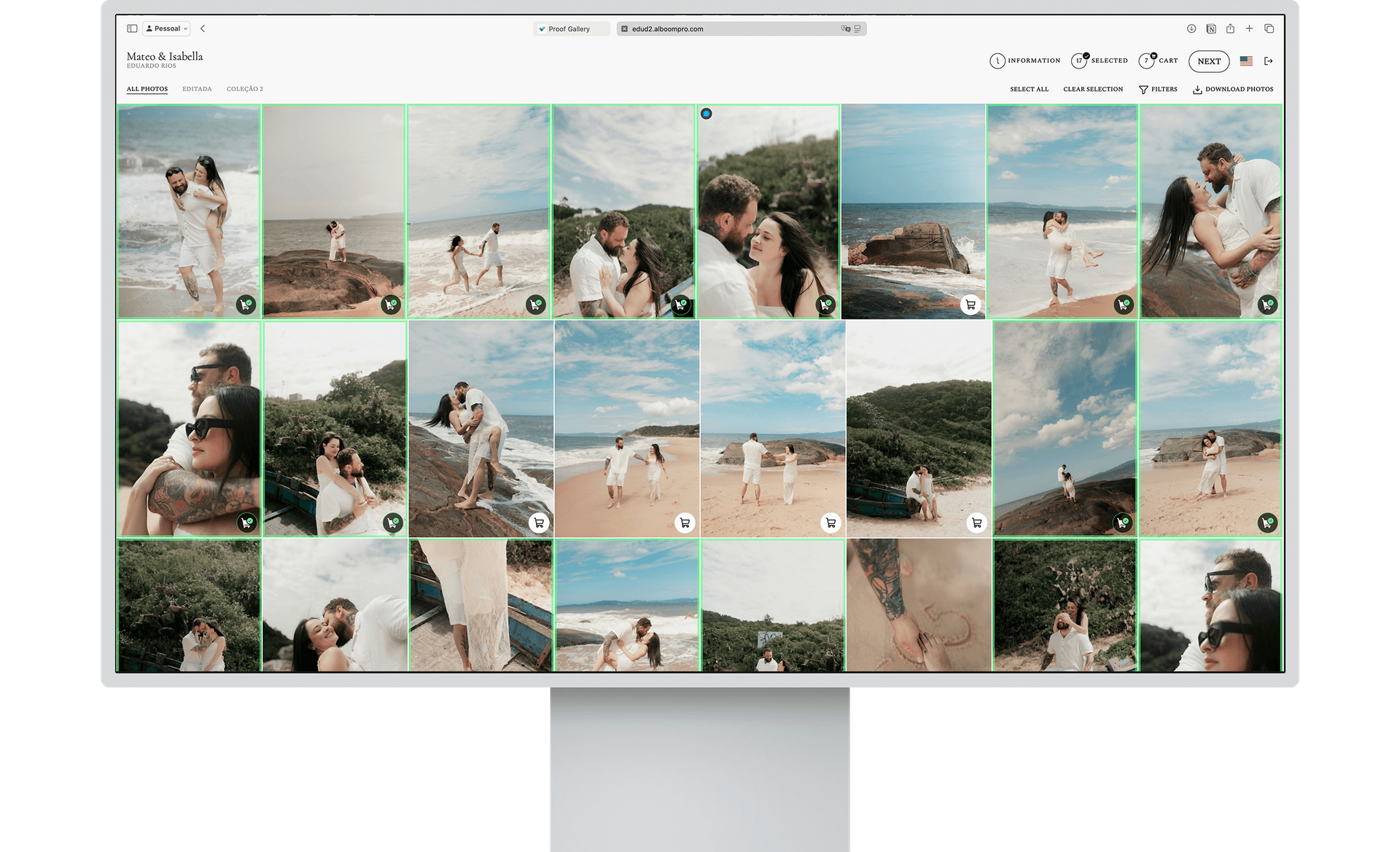The width and height of the screenshot is (1400, 852).
Task: Toggle Safari sidebar icon
Action: pyautogui.click(x=132, y=28)
